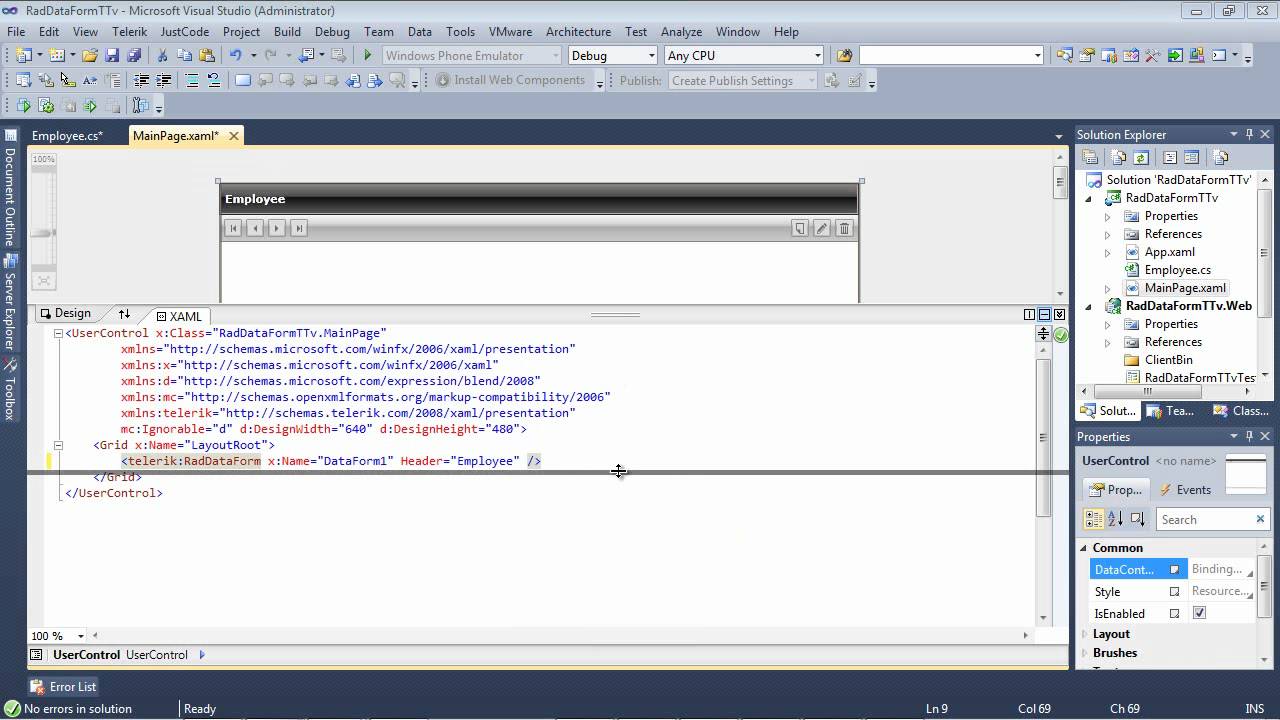
Task: Collapse the UserControl element in XAML
Action: (58, 333)
